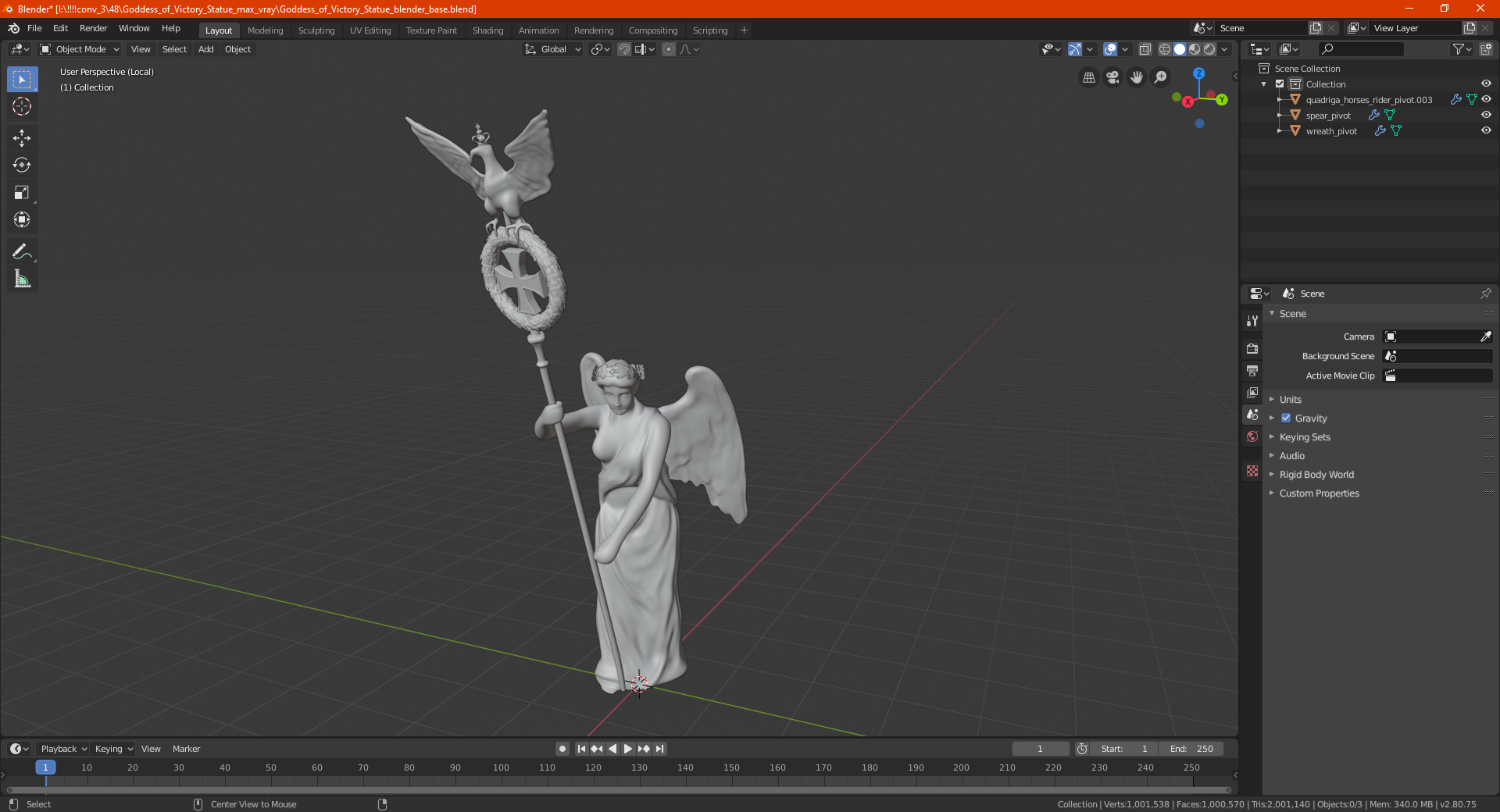Add a new scene with copy icon

point(1316,28)
